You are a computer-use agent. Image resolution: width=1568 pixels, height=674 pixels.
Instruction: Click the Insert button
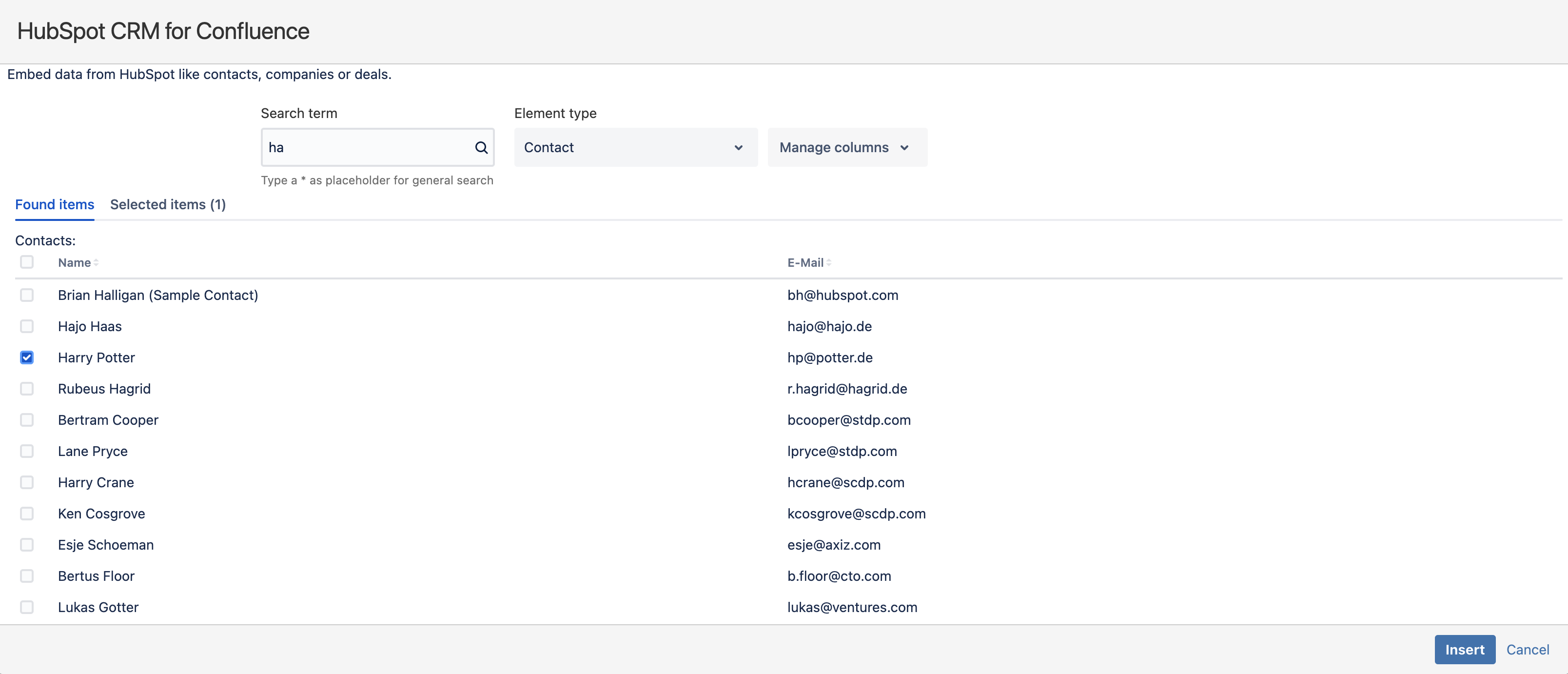1465,650
